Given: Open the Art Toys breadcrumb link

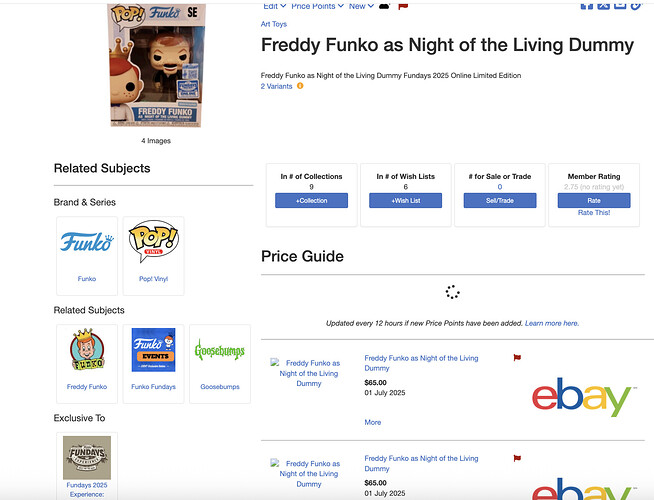Looking at the screenshot, I should (274, 24).
